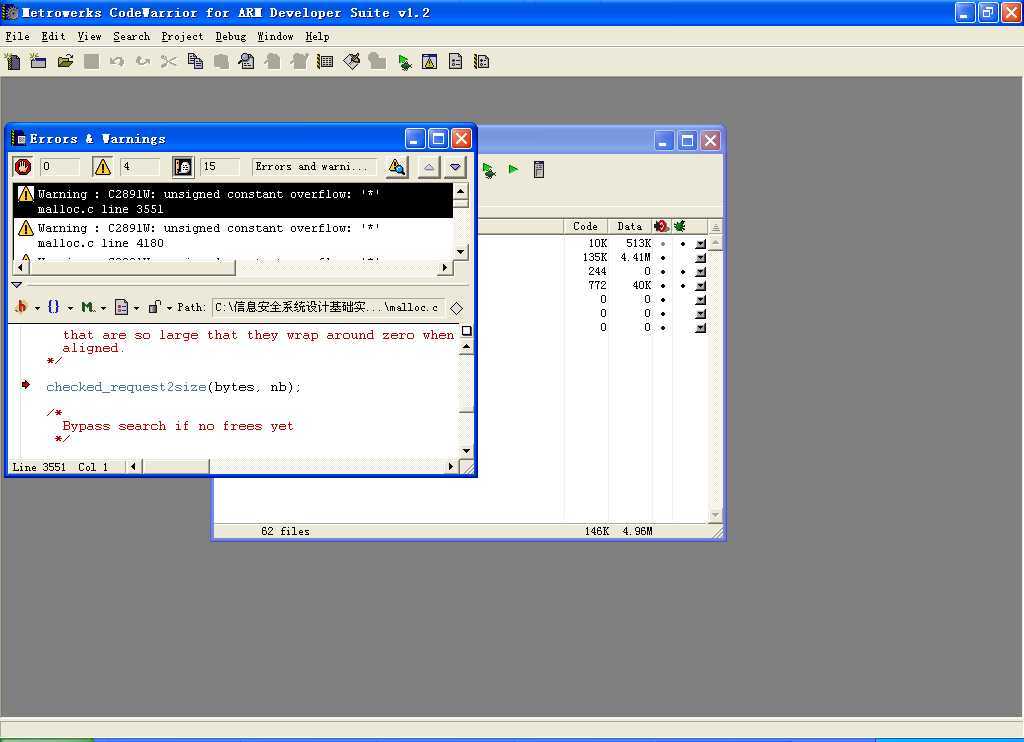Toggle debug dot for the 772 code row
This screenshot has height=742, width=1024.
663,285
